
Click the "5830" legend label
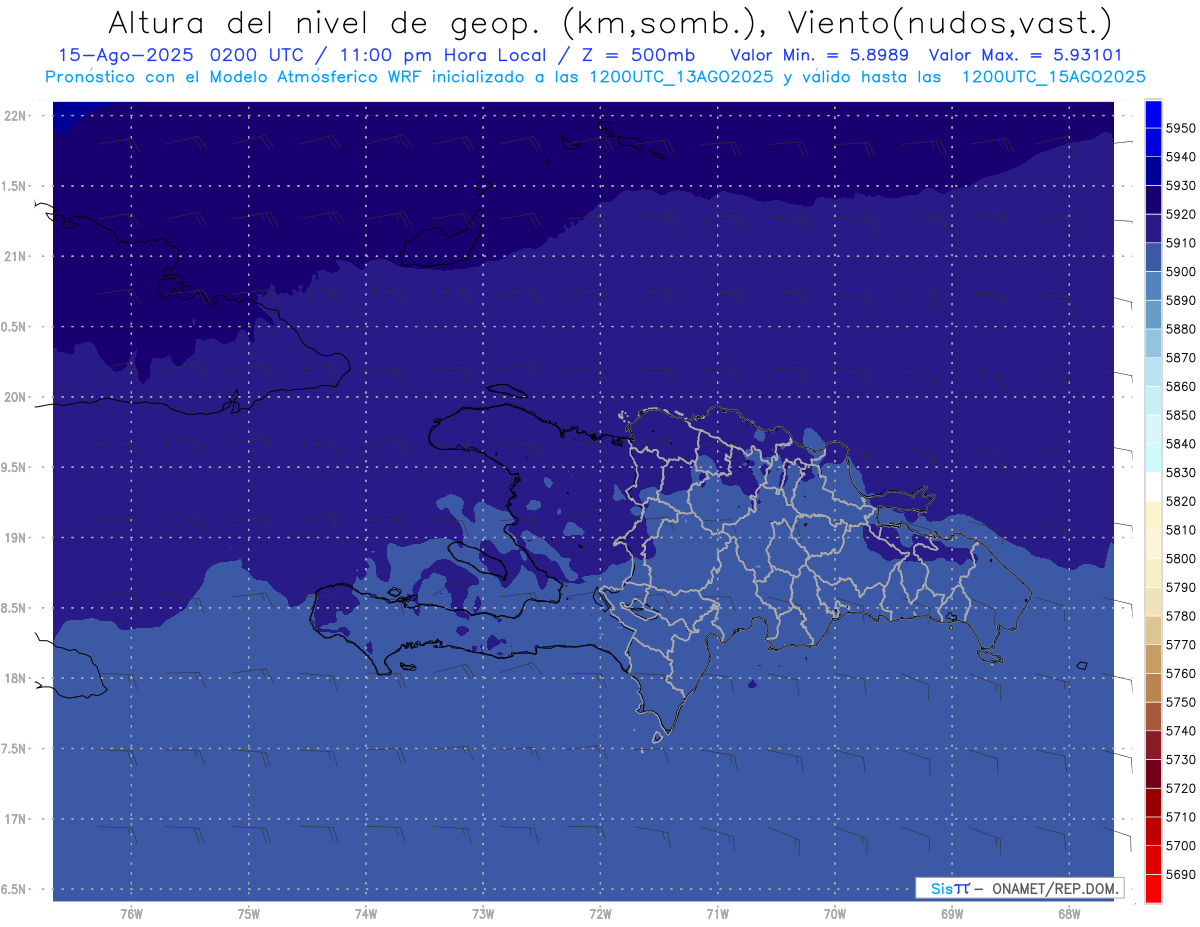1180,473
